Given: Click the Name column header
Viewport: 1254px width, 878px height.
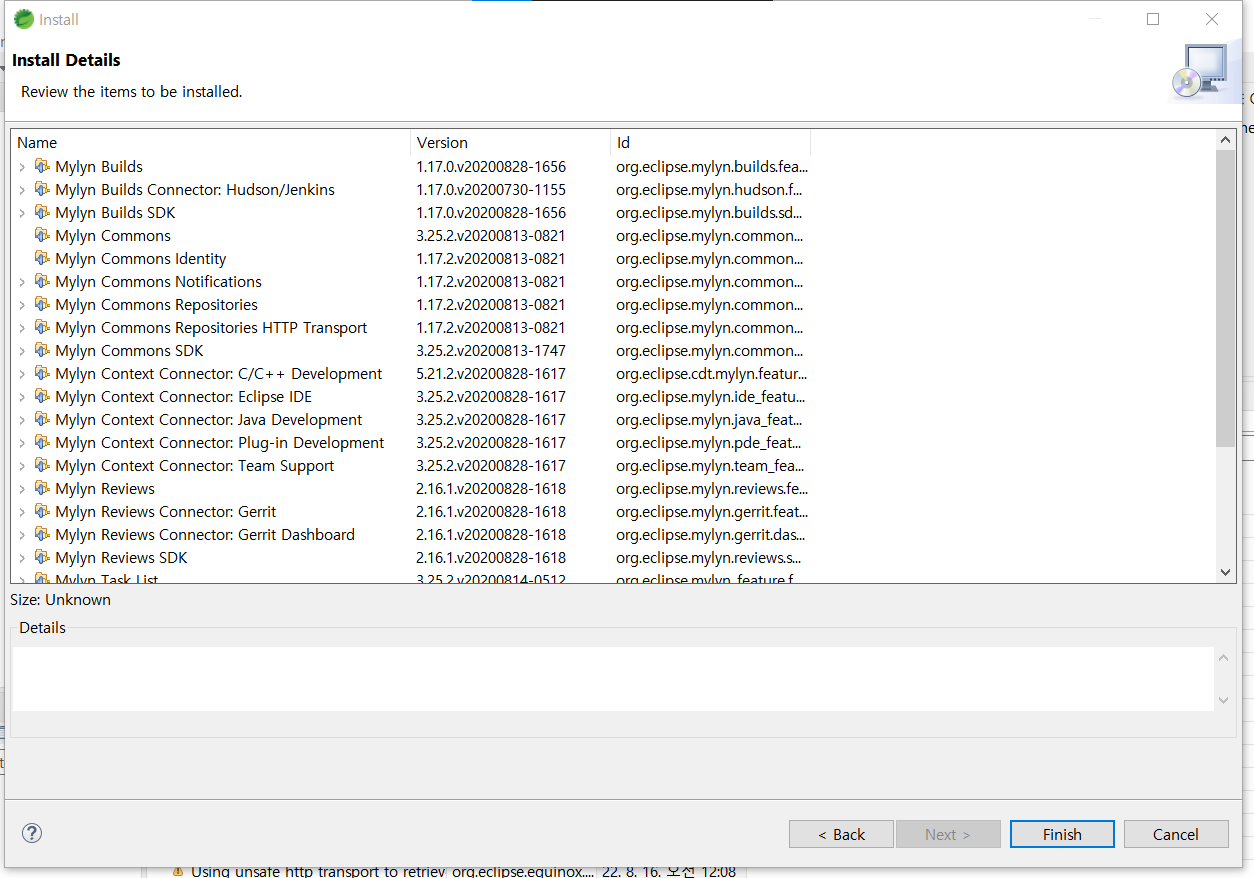Looking at the screenshot, I should click(x=210, y=142).
